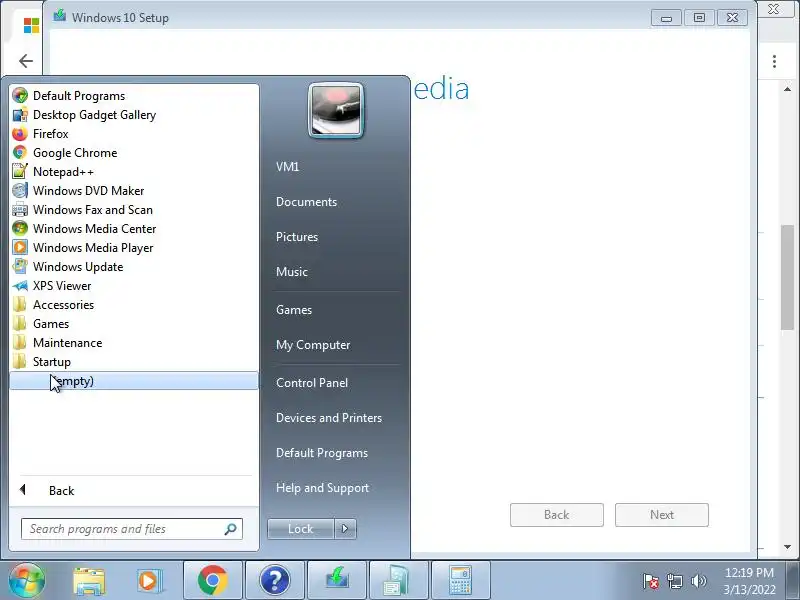This screenshot has height=600, width=800.
Task: Open Control Panel
Action: coord(312,383)
